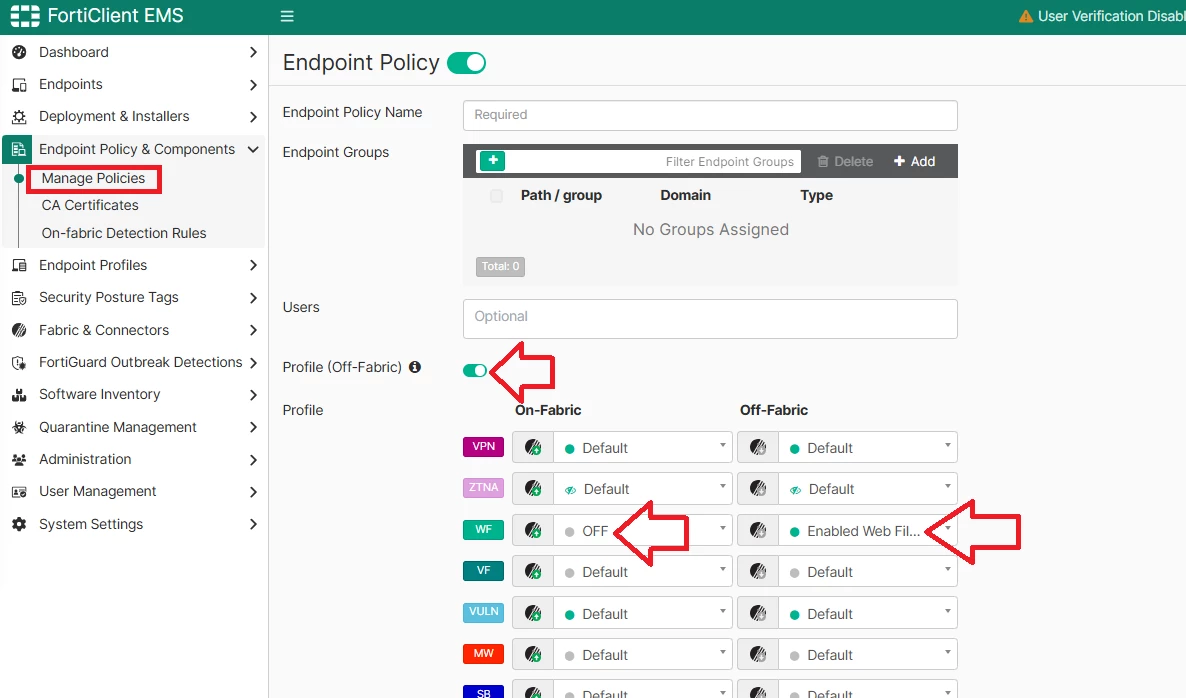Click the Endpoint Profiles icon

tap(20, 265)
